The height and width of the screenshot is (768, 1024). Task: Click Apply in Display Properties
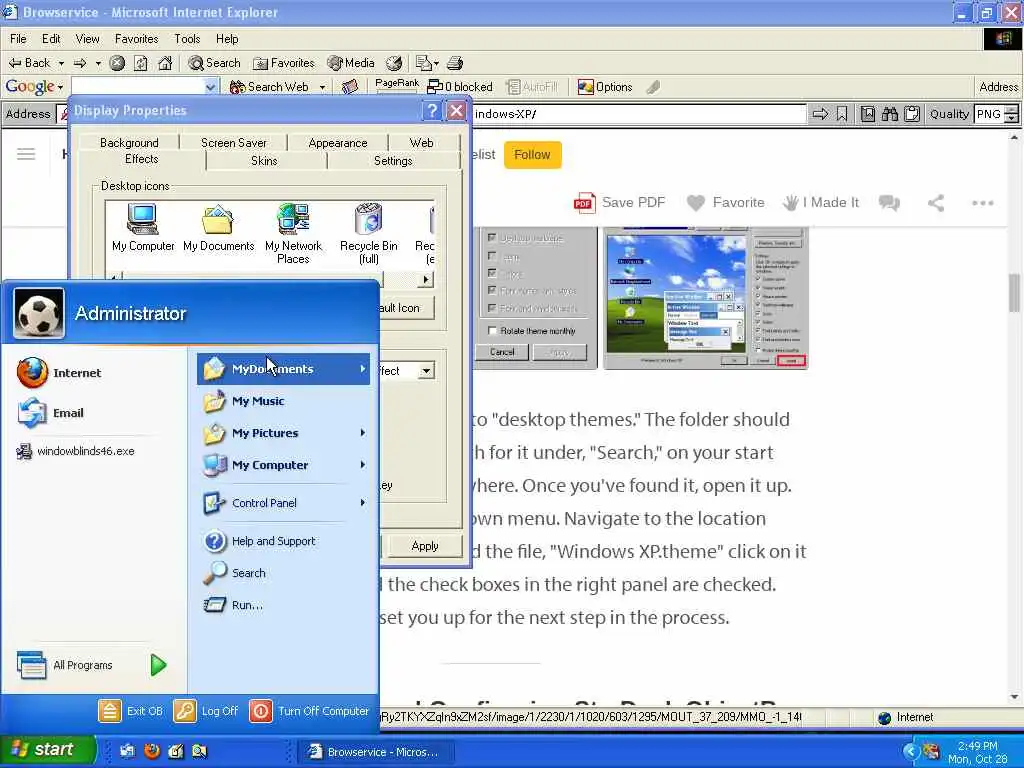(424, 546)
